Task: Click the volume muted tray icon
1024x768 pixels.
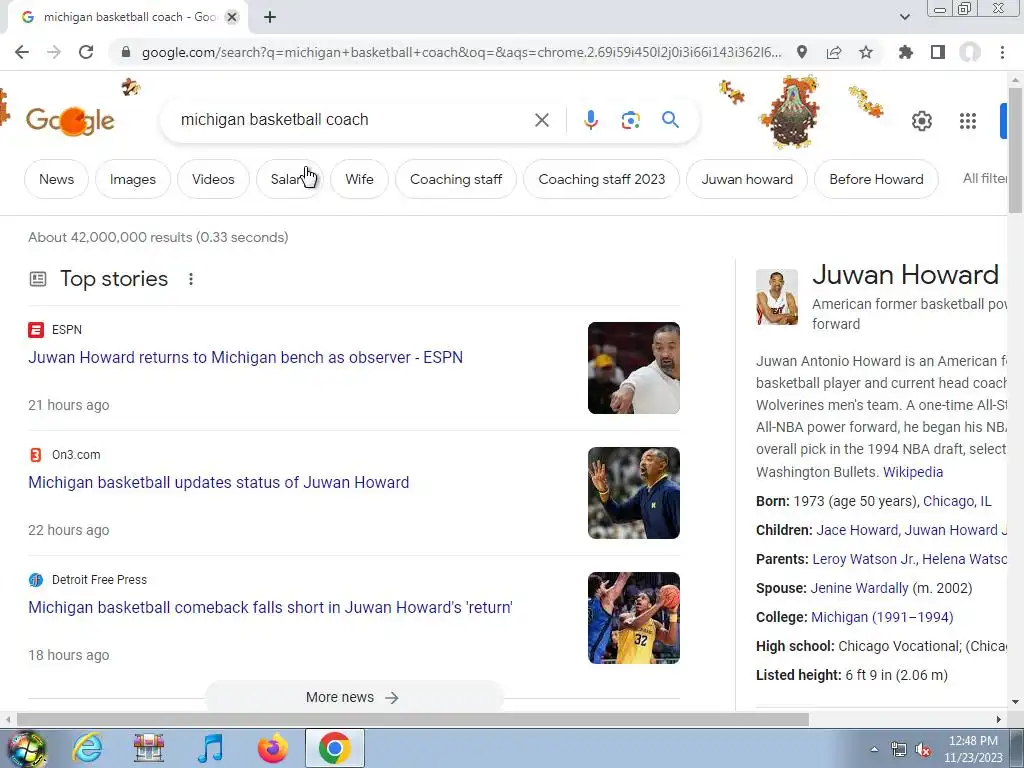Action: coord(923,750)
